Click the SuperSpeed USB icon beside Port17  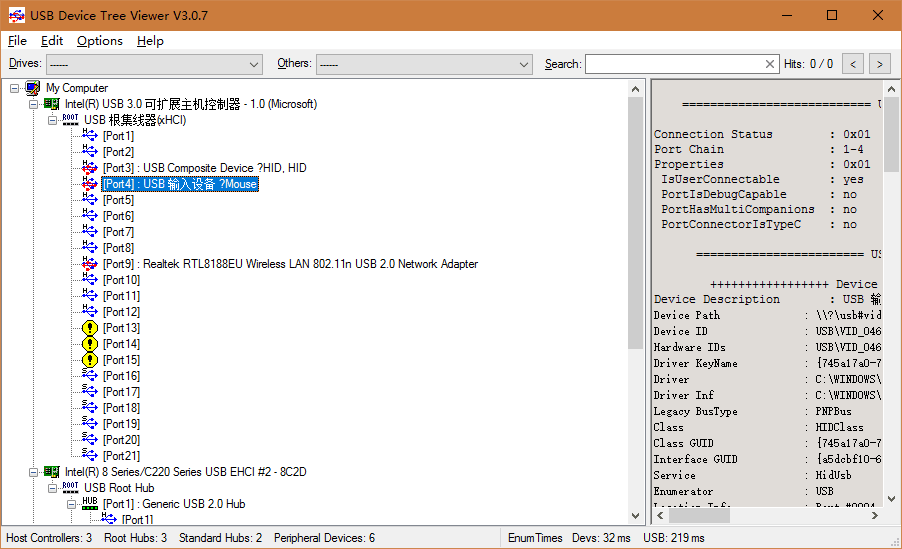point(90,392)
